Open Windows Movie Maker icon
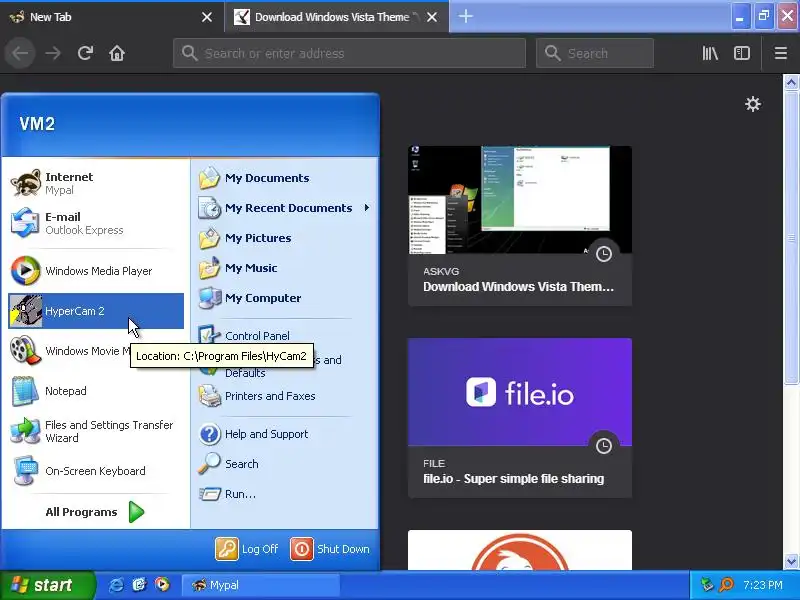This screenshot has height=600, width=800. (x=24, y=351)
